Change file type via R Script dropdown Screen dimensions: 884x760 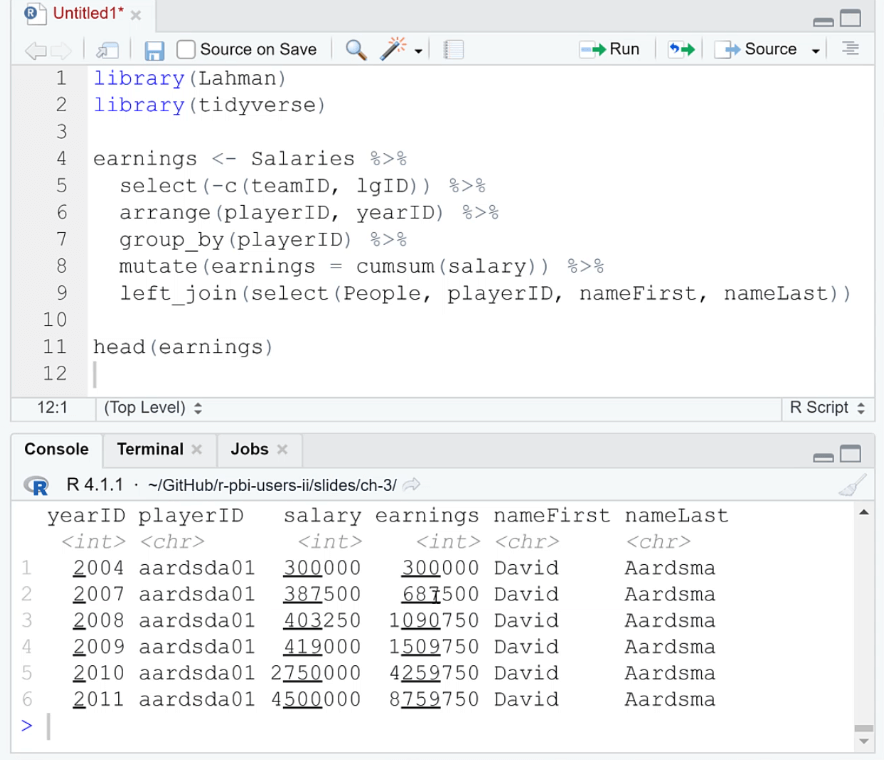tap(827, 408)
